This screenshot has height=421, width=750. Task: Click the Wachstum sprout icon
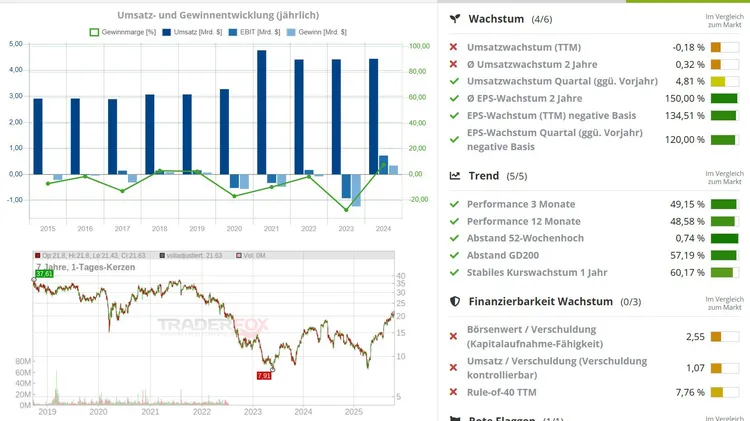454,19
